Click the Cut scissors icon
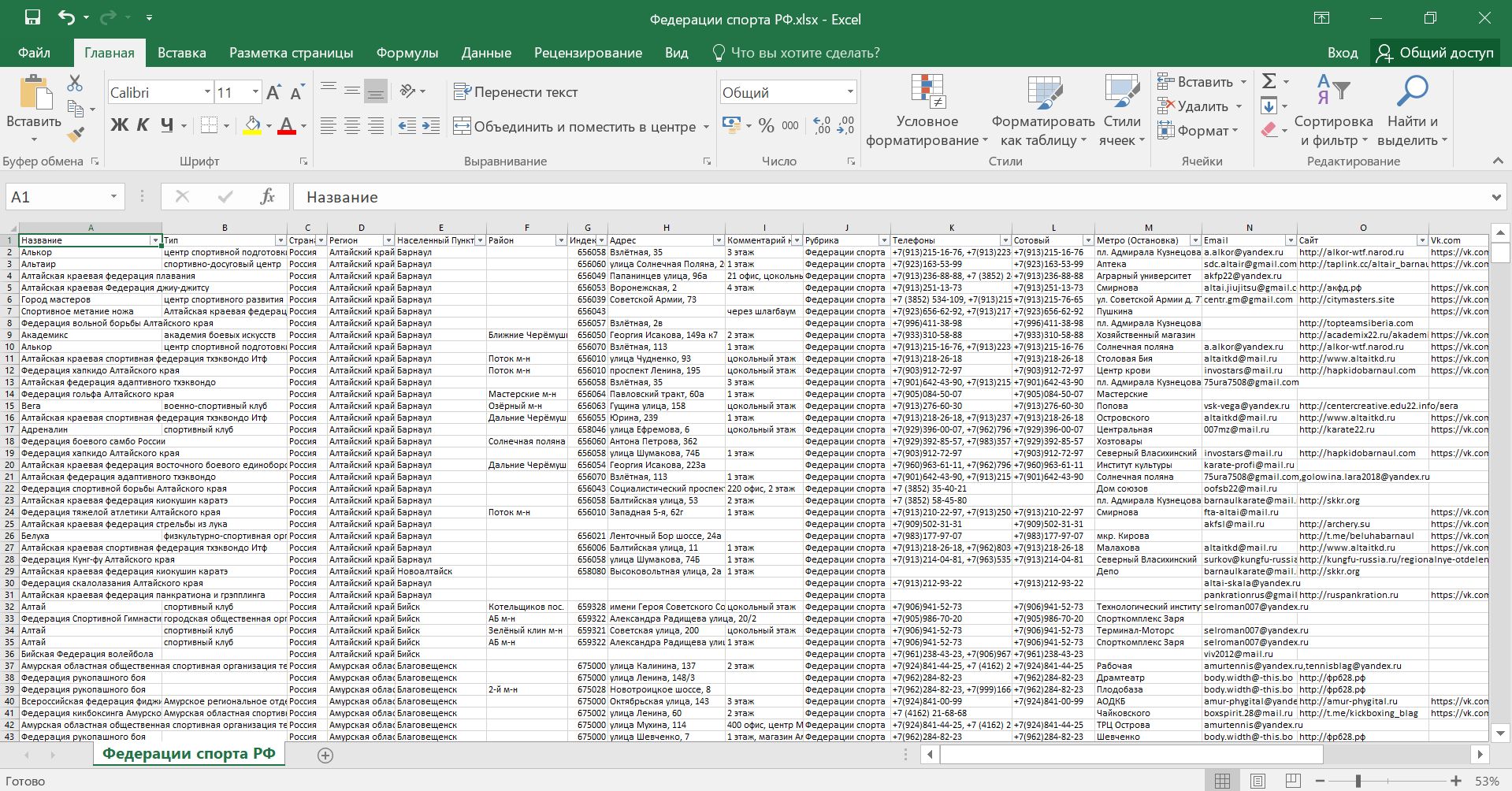The width and height of the screenshot is (1512, 791). point(75,83)
